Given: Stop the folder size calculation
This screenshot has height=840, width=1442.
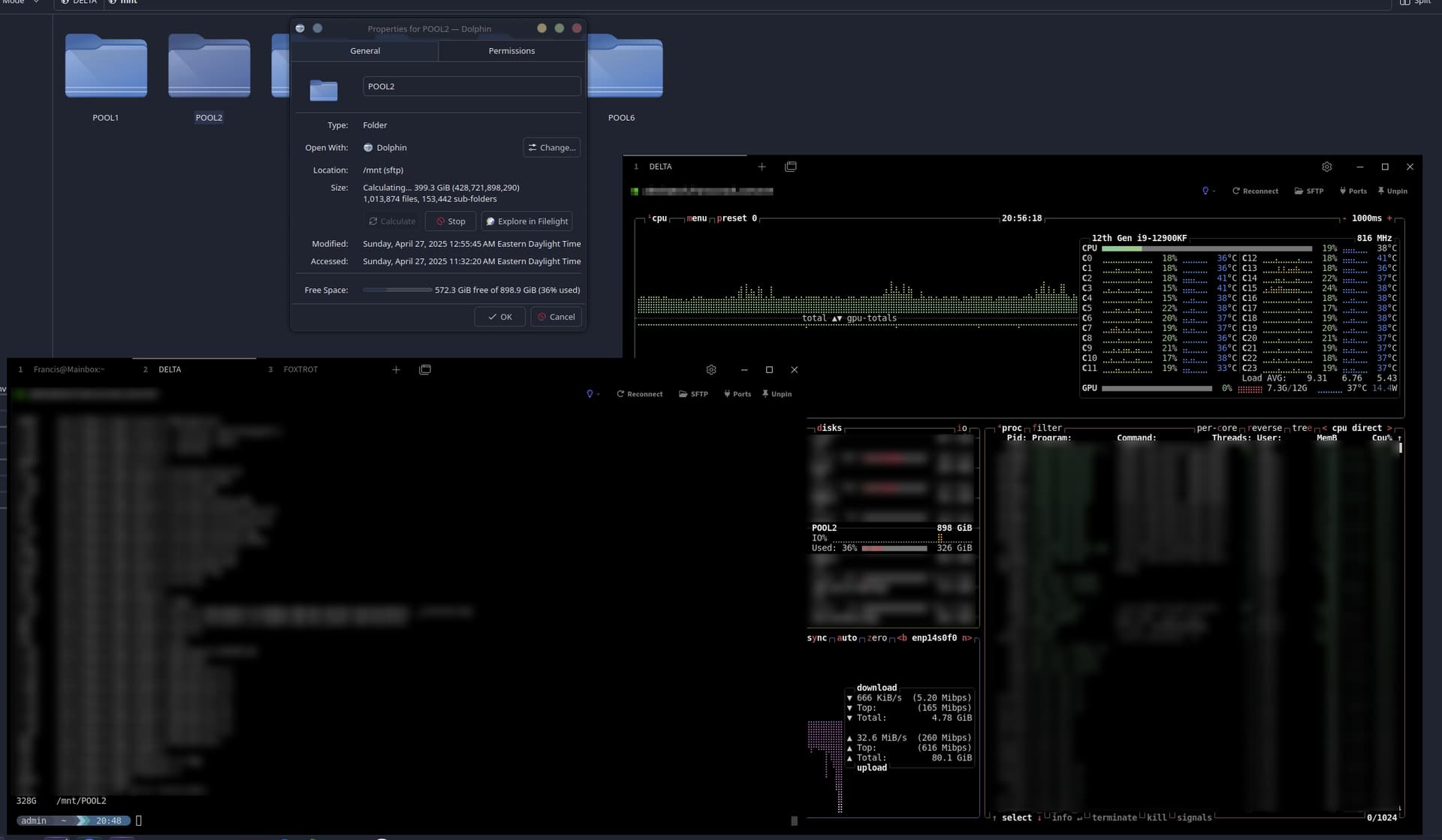Looking at the screenshot, I should (x=451, y=221).
